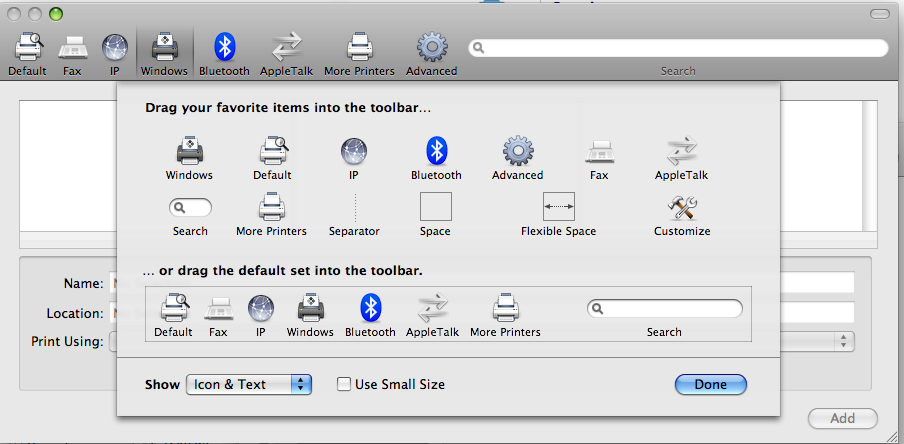Click the green zoom window button

coord(56,14)
